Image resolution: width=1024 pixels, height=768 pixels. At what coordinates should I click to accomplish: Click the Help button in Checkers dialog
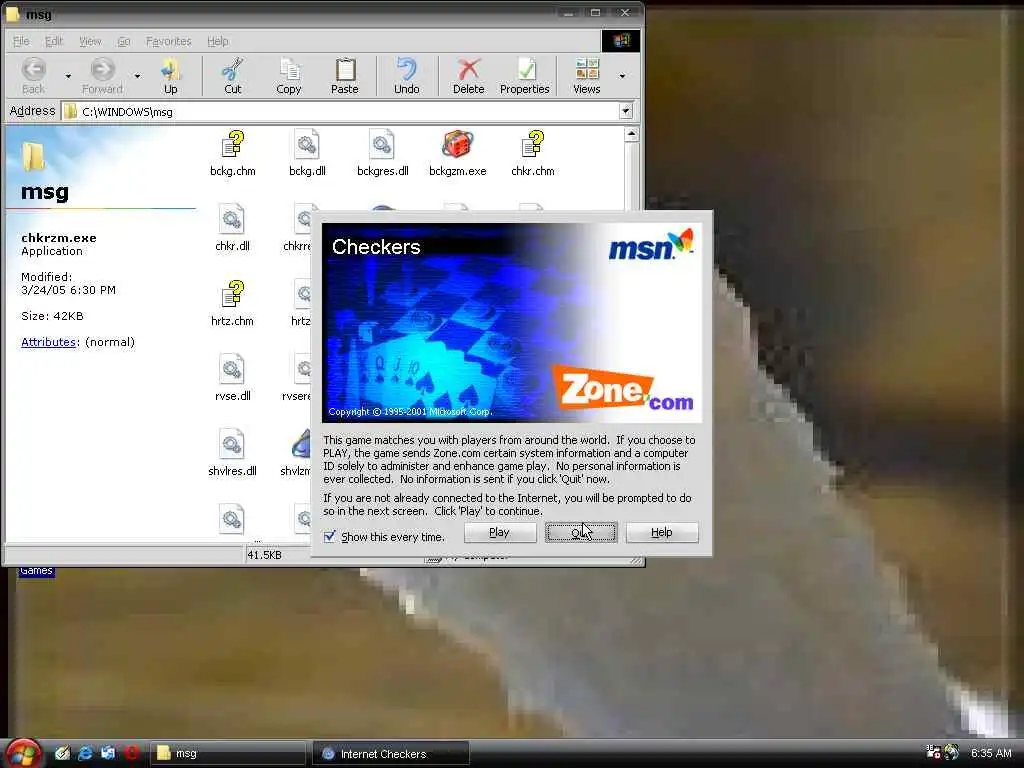pyautogui.click(x=662, y=532)
